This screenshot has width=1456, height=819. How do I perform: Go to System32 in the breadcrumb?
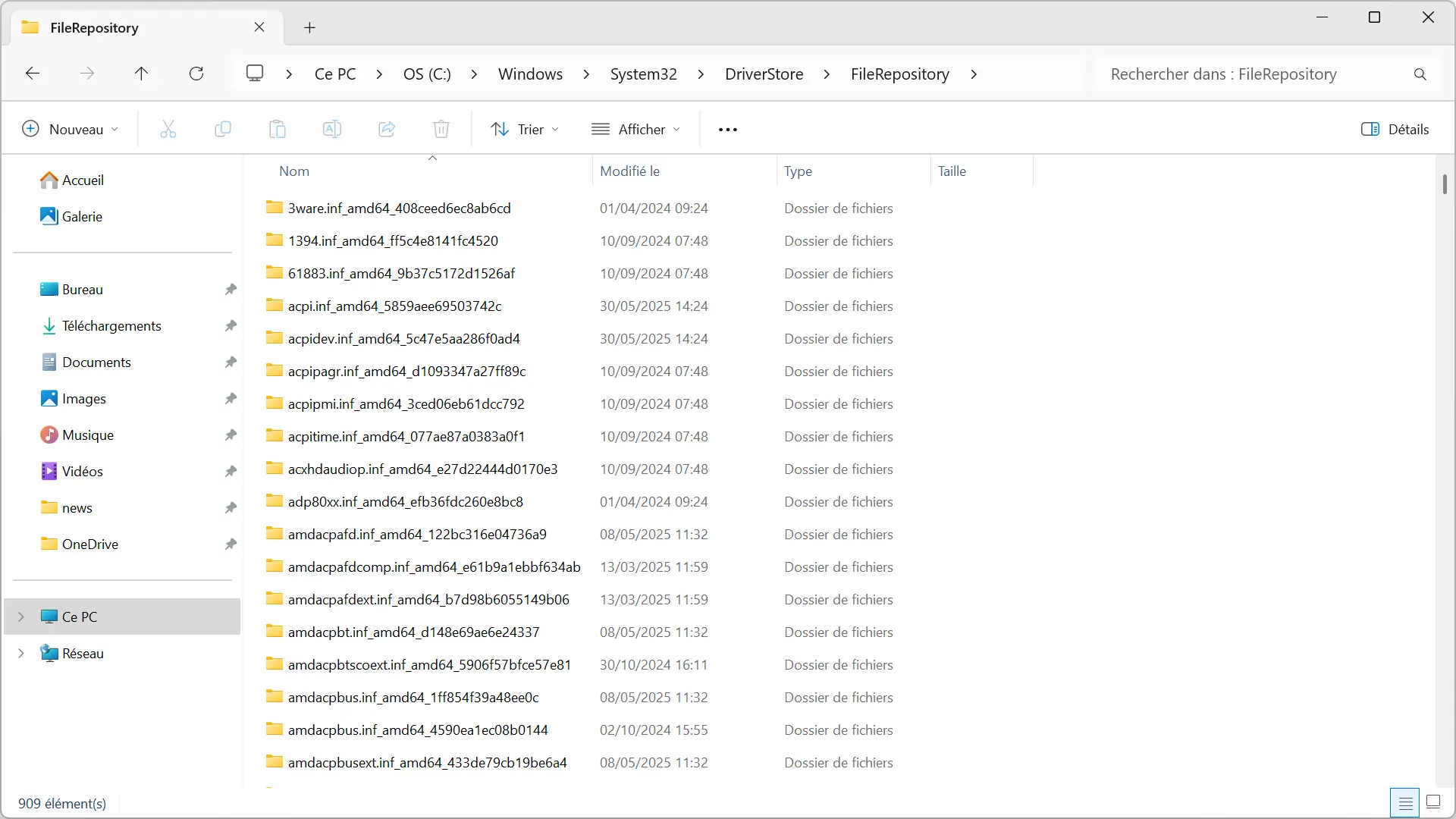click(644, 74)
